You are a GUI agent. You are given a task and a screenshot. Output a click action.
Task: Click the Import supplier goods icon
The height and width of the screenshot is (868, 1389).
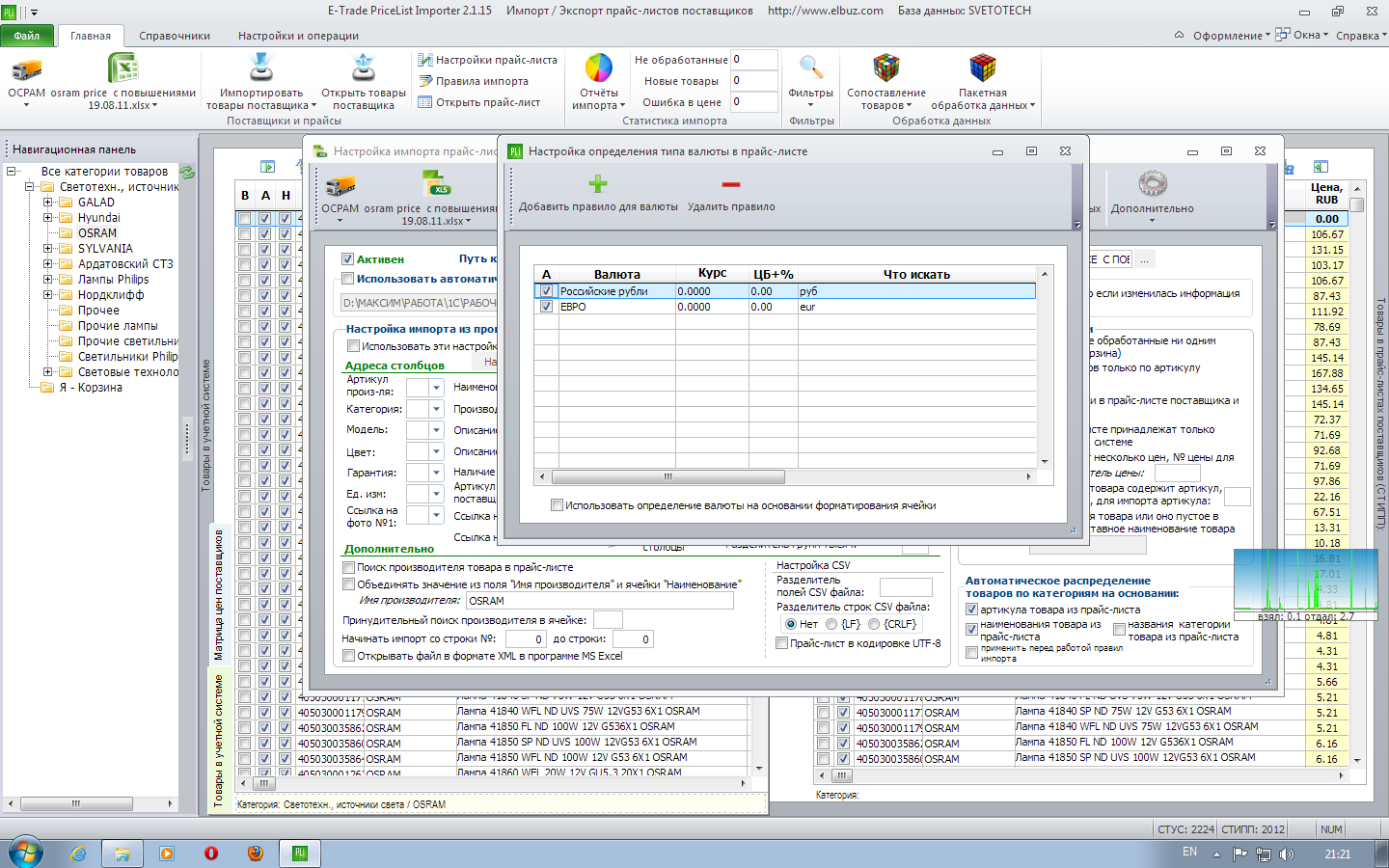260,68
